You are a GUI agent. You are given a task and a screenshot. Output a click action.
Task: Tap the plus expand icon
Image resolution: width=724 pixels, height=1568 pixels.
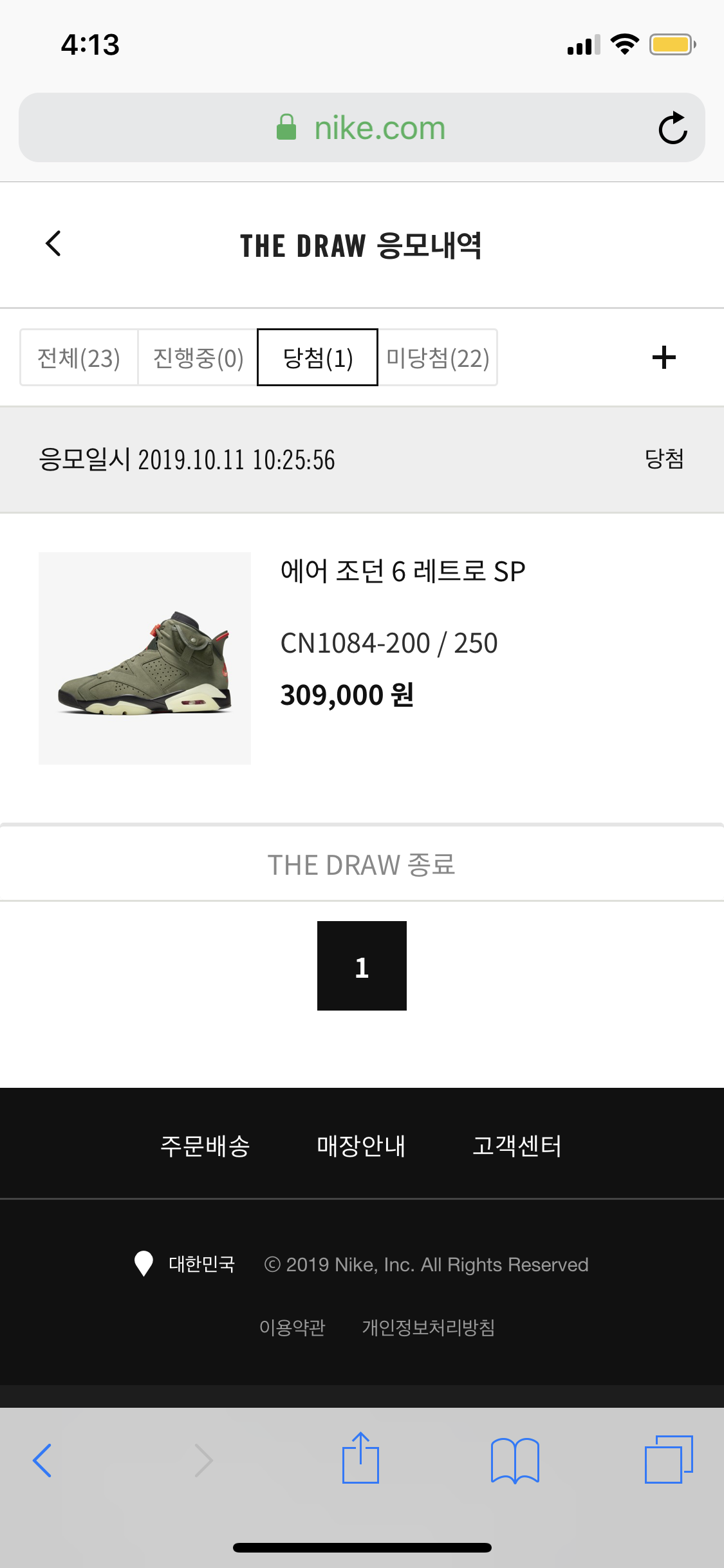pos(664,357)
